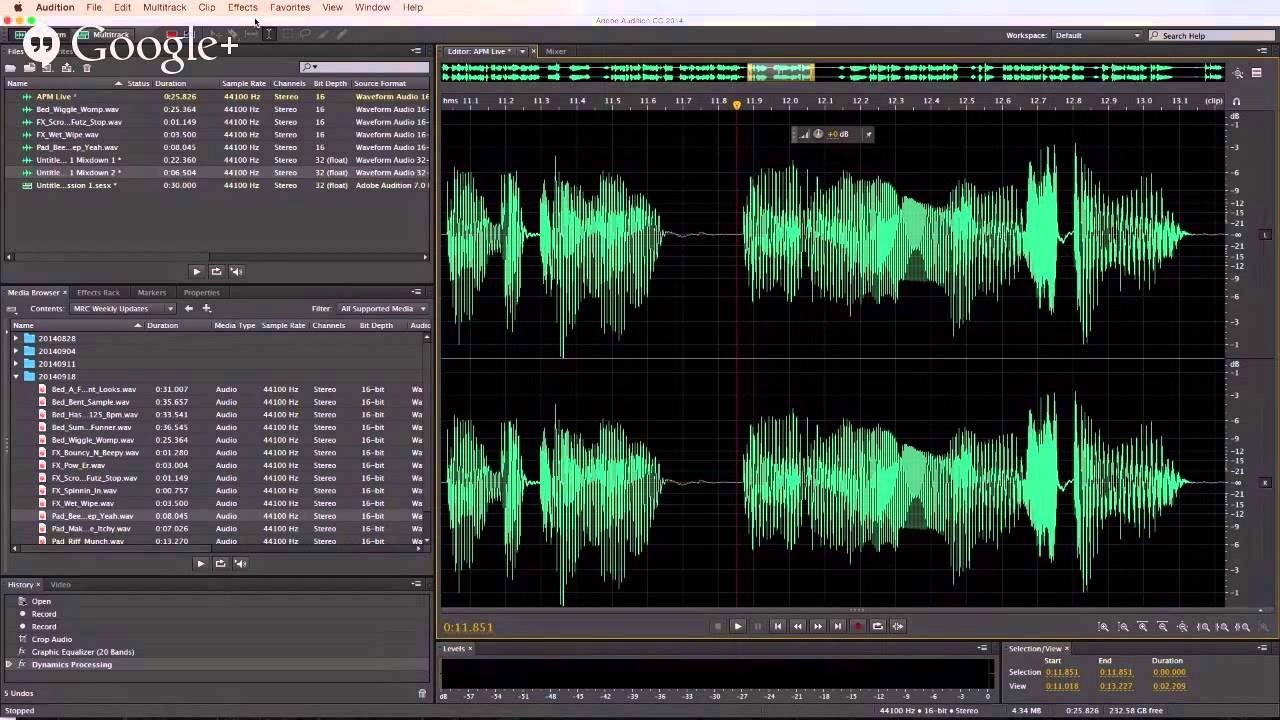
Task: Fast forward using transport control
Action: point(818,626)
